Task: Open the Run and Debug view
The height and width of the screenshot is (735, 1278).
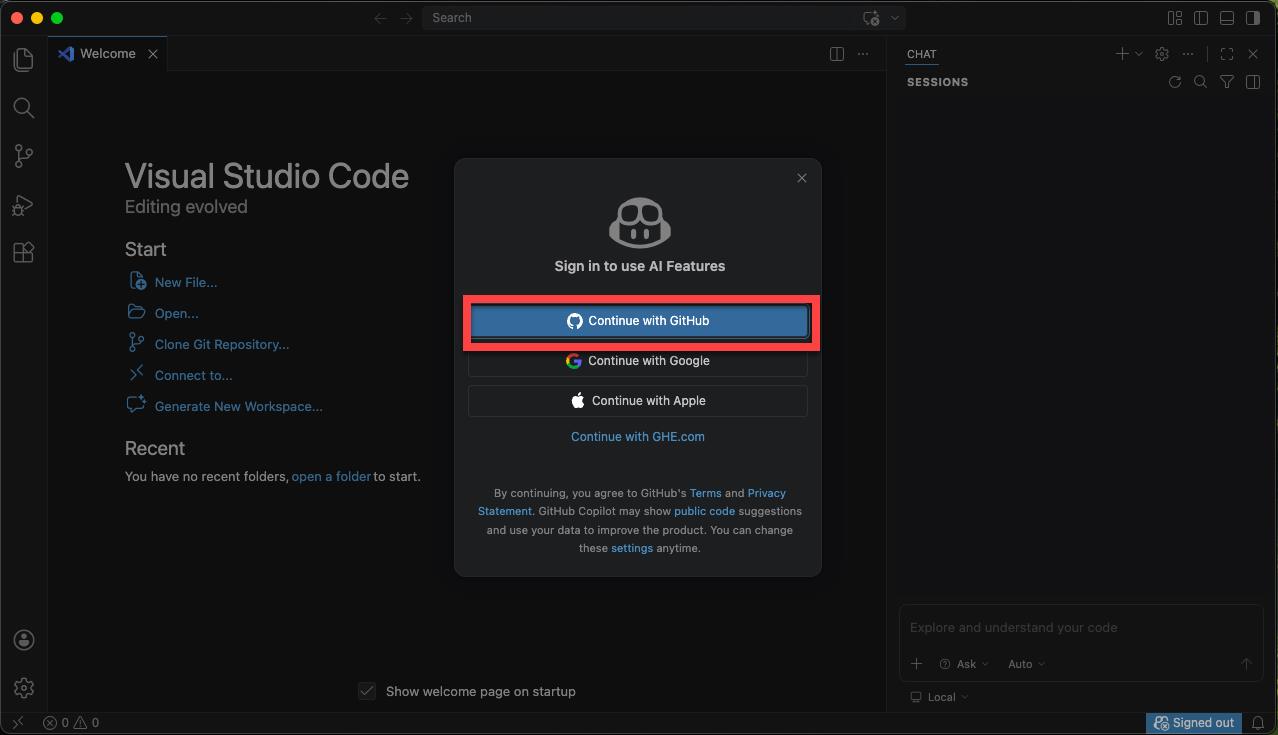Action: coord(24,205)
